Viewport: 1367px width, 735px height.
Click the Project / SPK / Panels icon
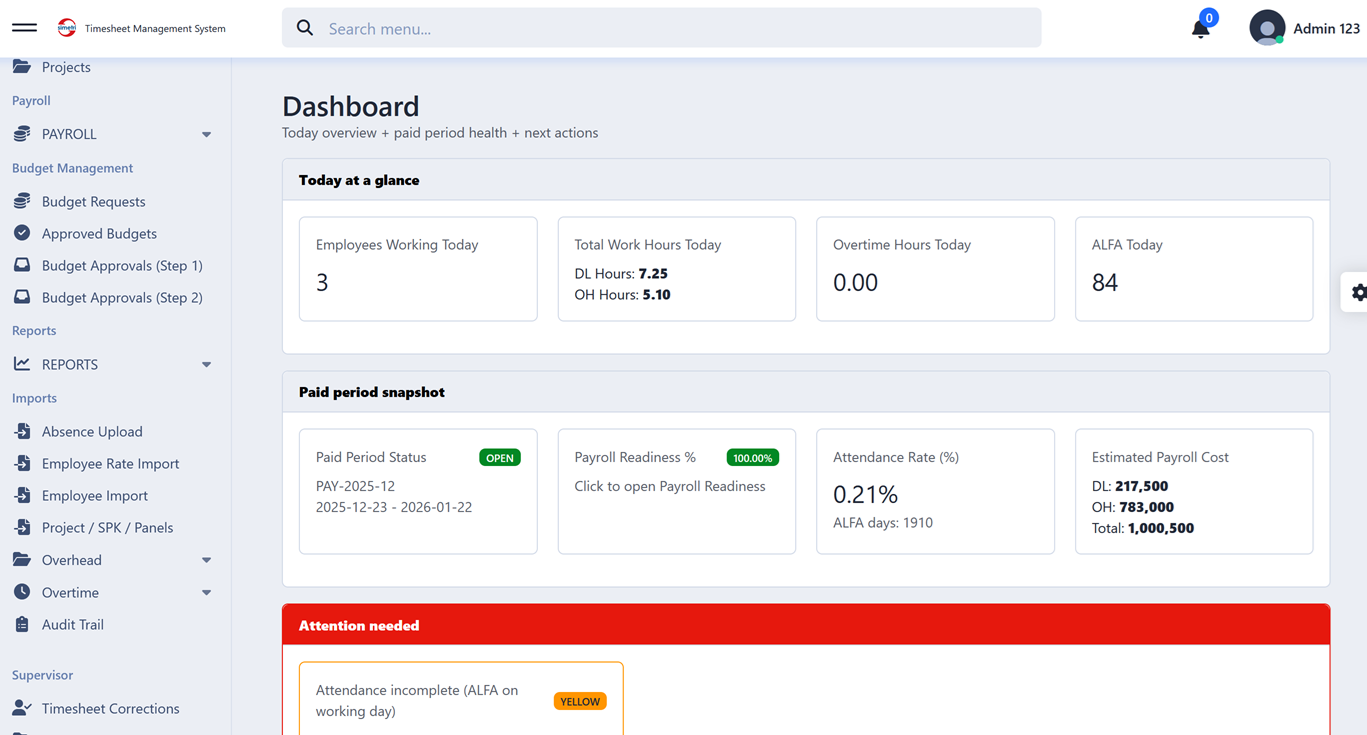pos(21,527)
